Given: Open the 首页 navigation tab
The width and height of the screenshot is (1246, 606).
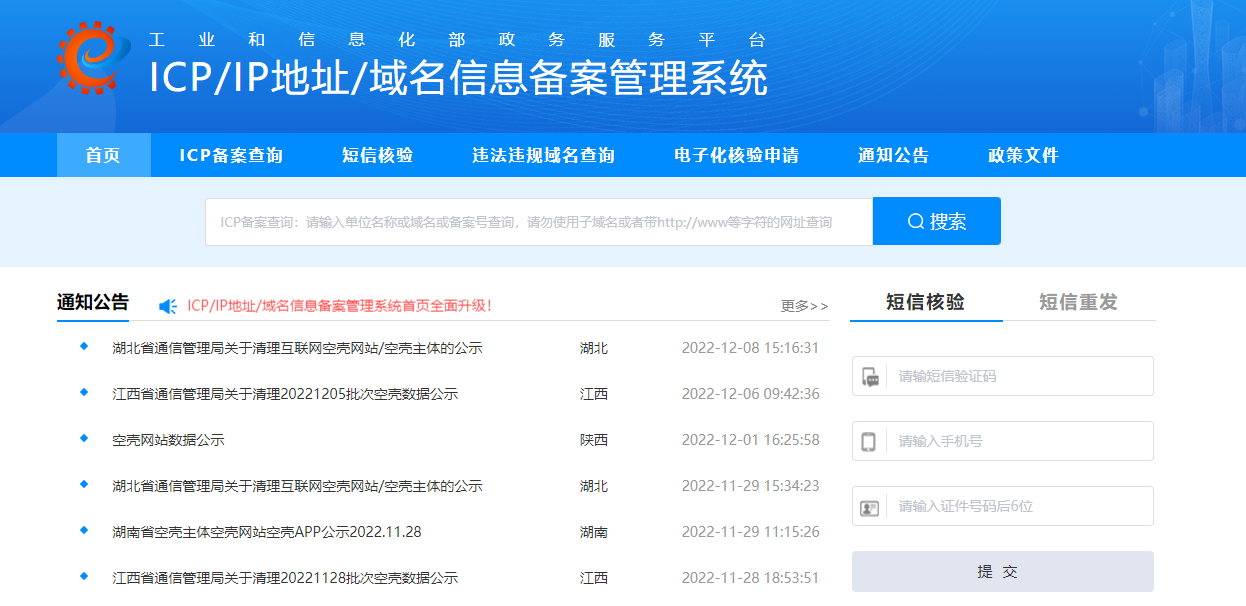Looking at the screenshot, I should [103, 155].
